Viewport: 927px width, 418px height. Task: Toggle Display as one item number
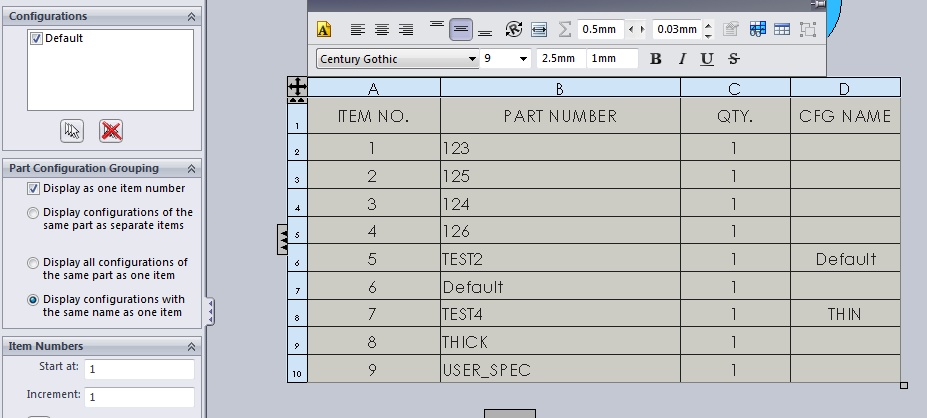[34, 189]
